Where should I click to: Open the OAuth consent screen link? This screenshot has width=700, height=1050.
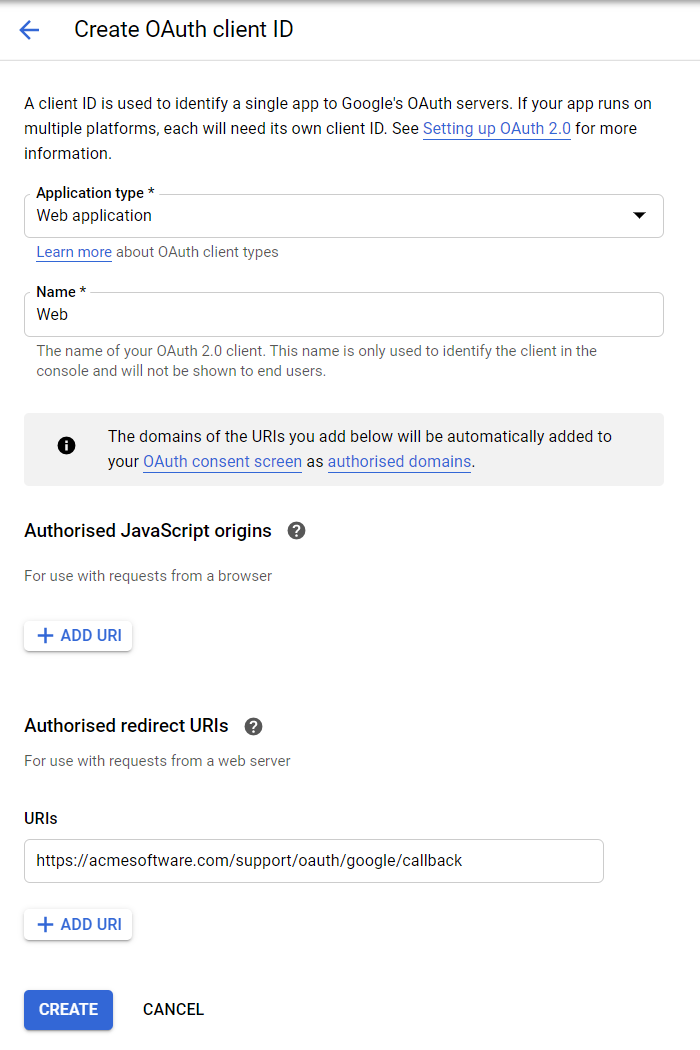(222, 462)
